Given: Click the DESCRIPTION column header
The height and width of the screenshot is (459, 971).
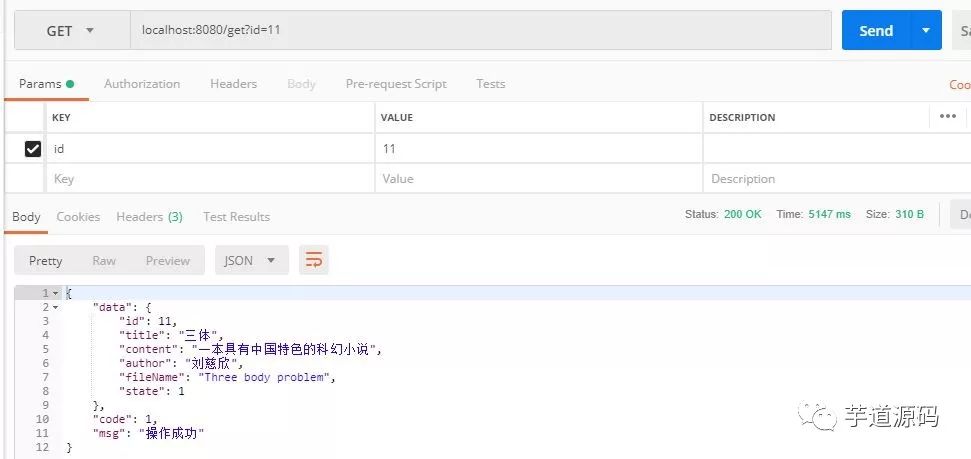Looking at the screenshot, I should (742, 117).
